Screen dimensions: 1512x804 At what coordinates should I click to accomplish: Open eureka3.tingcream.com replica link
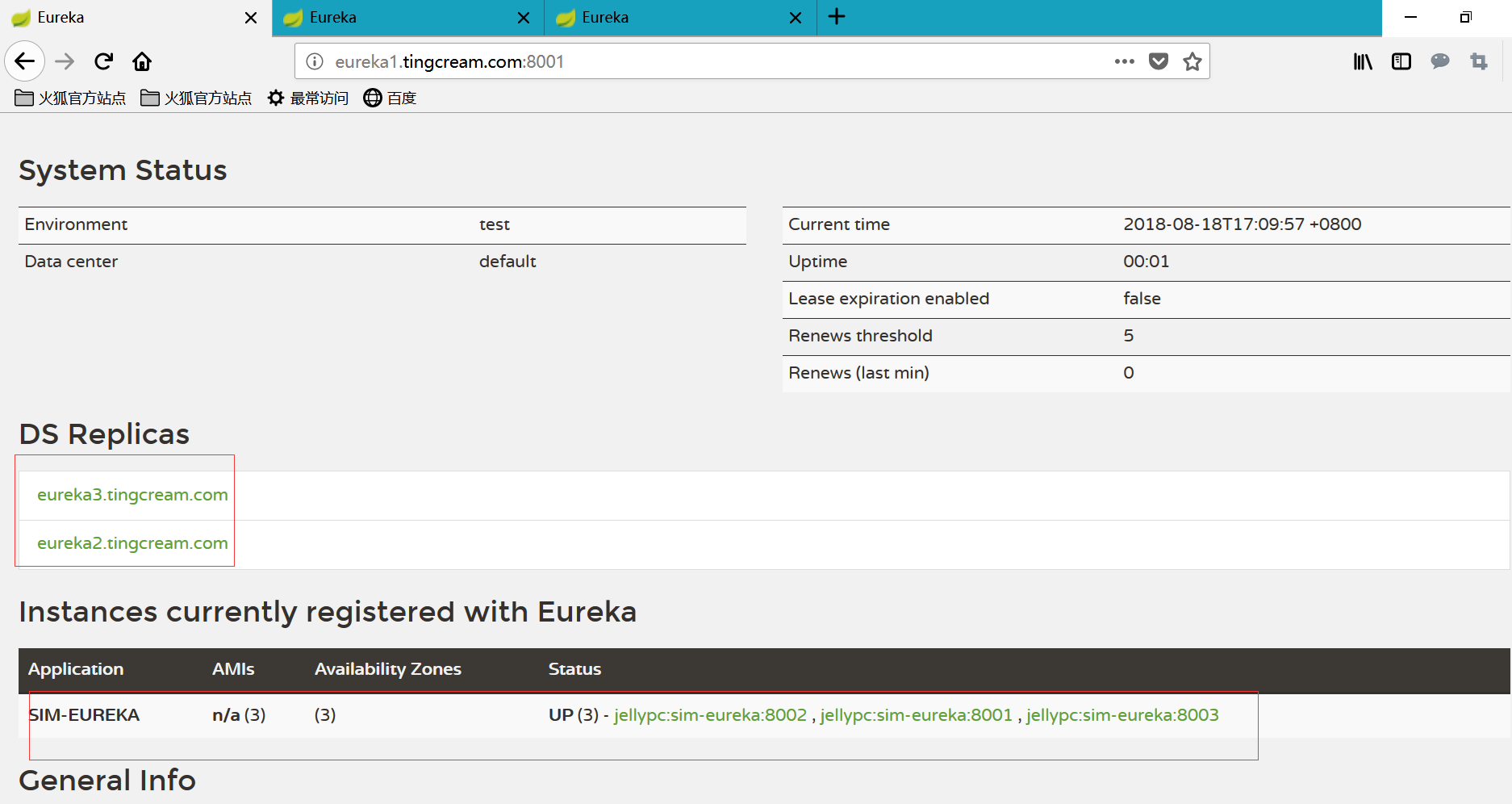click(x=132, y=495)
